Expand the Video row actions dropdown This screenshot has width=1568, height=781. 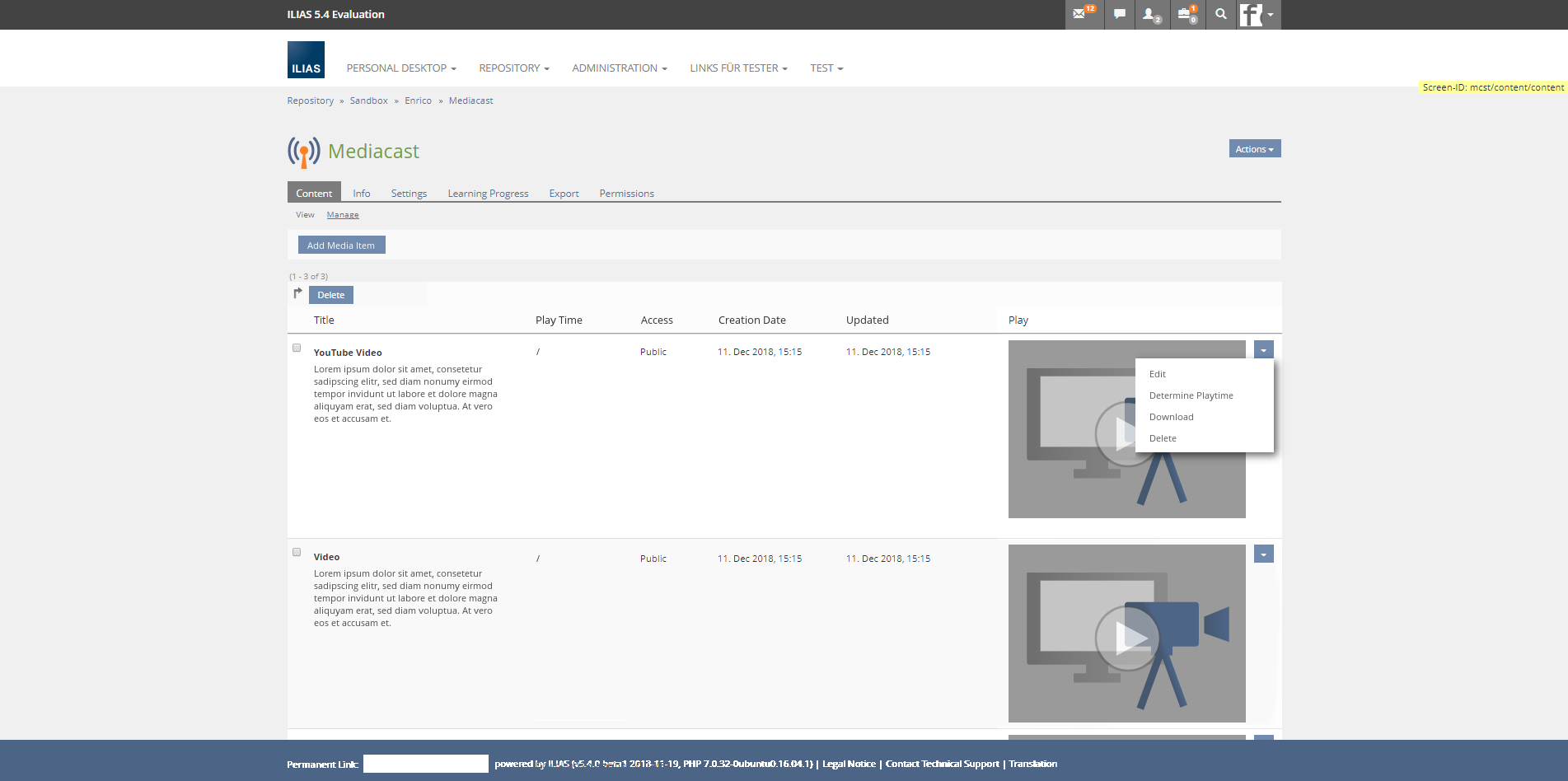click(x=1263, y=554)
